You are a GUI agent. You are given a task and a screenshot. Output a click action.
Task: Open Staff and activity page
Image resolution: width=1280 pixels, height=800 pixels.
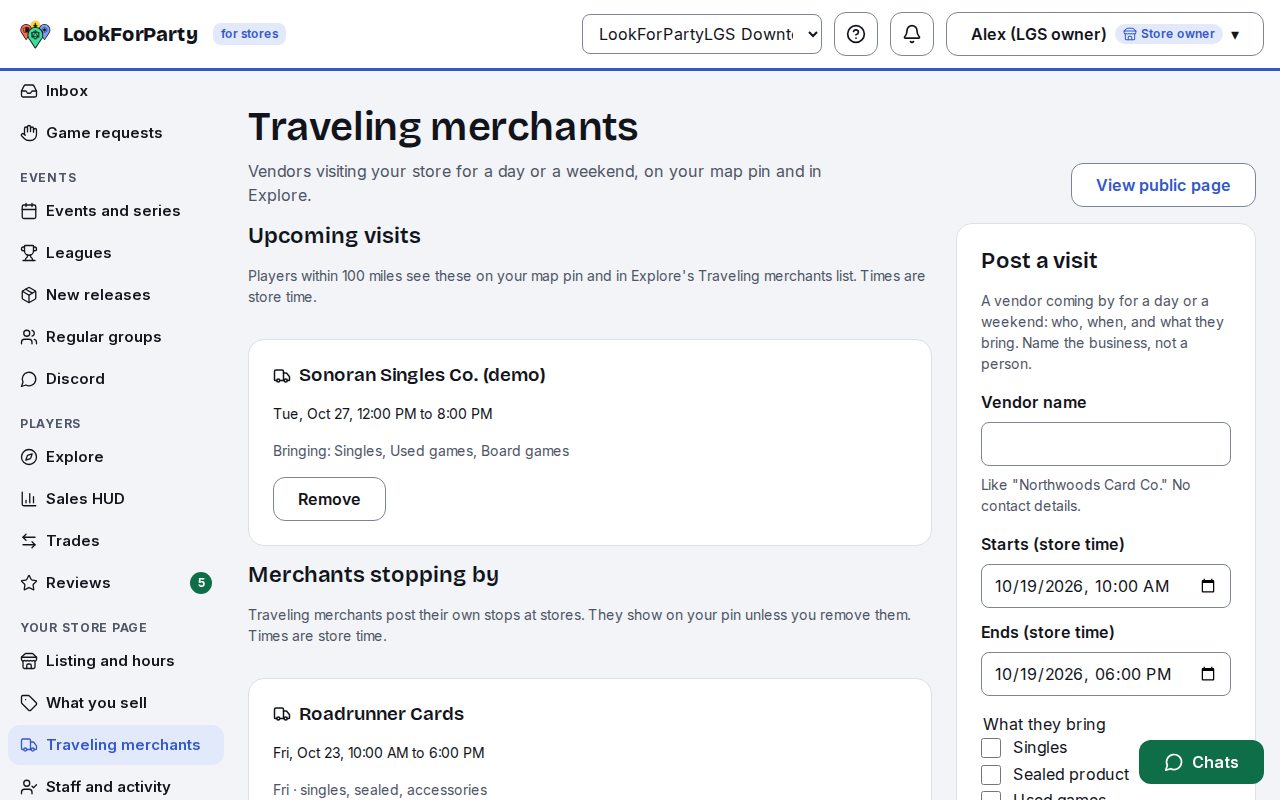tap(116, 787)
